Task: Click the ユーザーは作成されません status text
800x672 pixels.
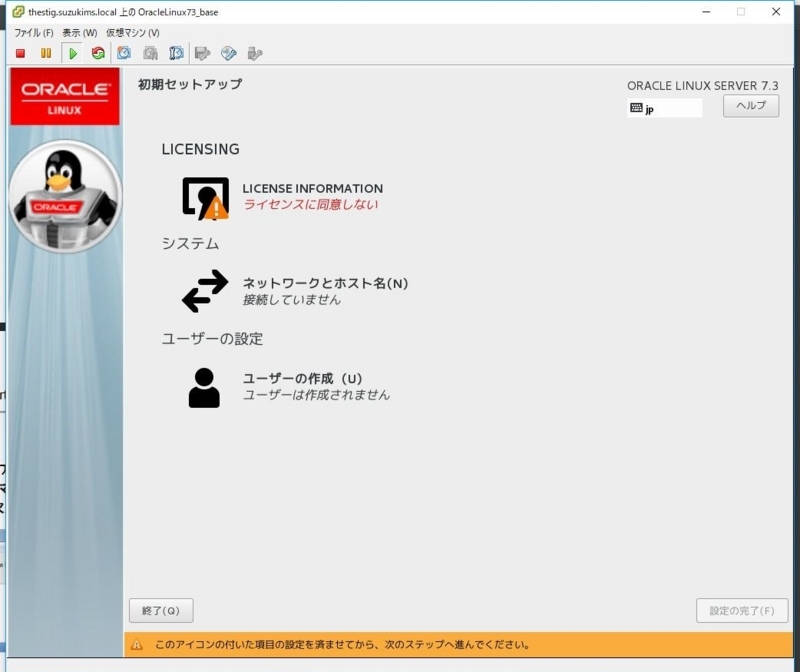Action: point(316,395)
